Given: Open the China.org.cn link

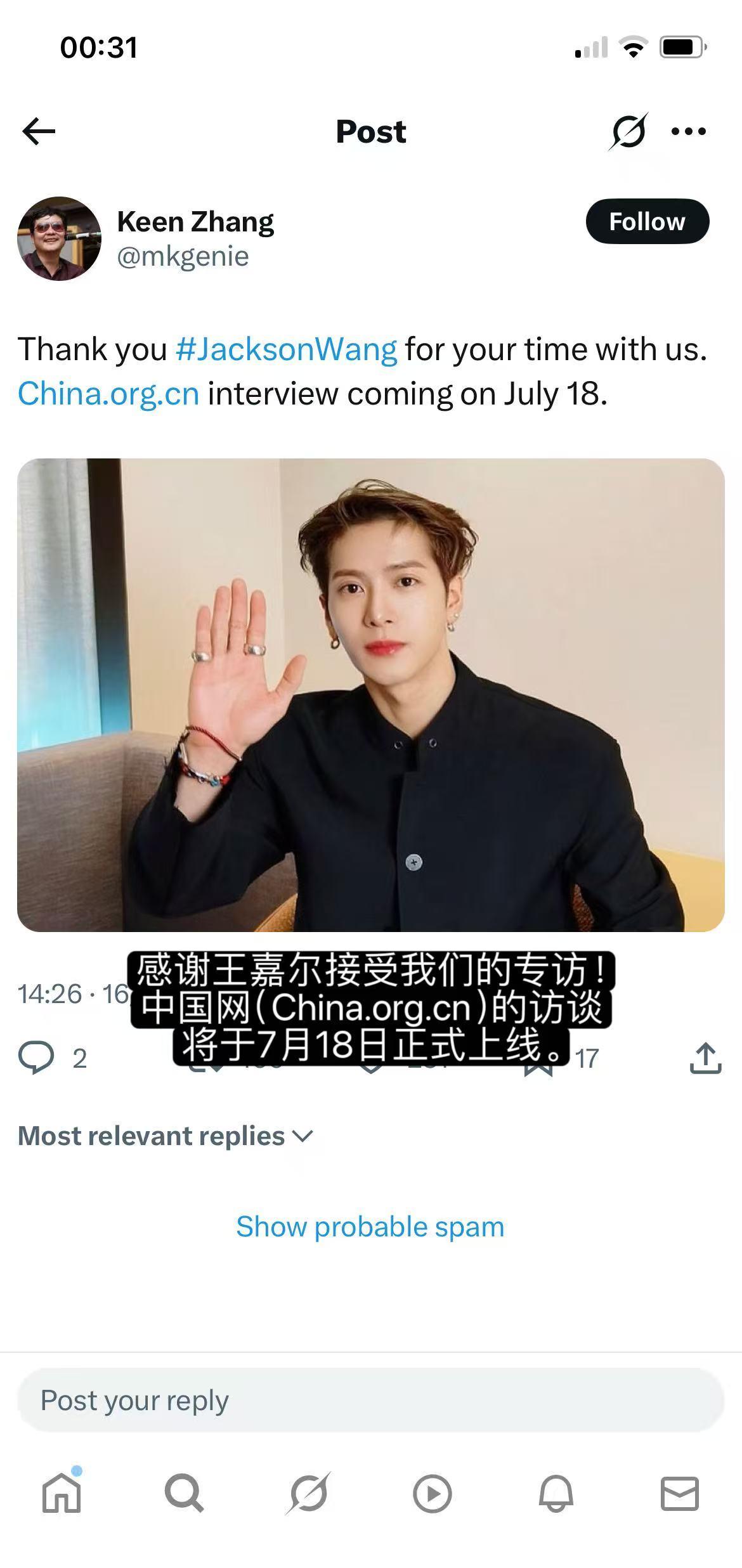Looking at the screenshot, I should [108, 393].
